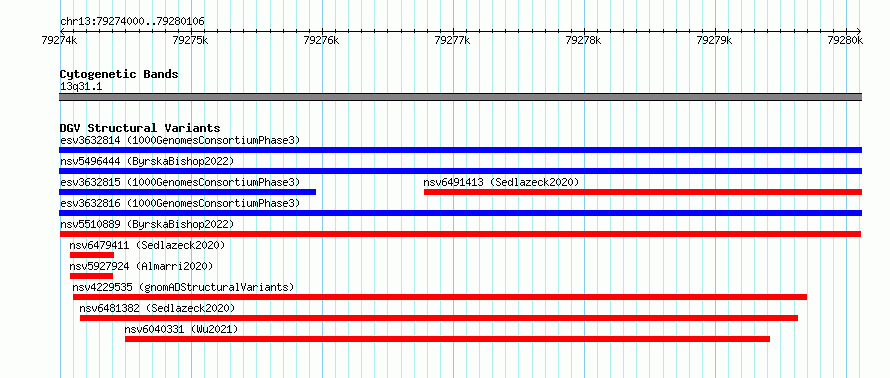Click the nsv5927924 short red bar
The image size is (890, 378).
click(91, 276)
